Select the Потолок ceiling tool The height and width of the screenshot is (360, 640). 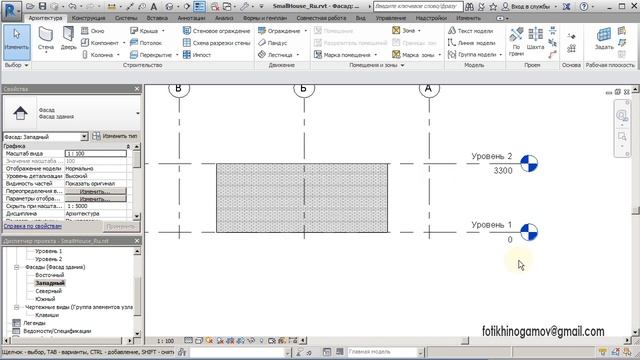pyautogui.click(x=146, y=42)
